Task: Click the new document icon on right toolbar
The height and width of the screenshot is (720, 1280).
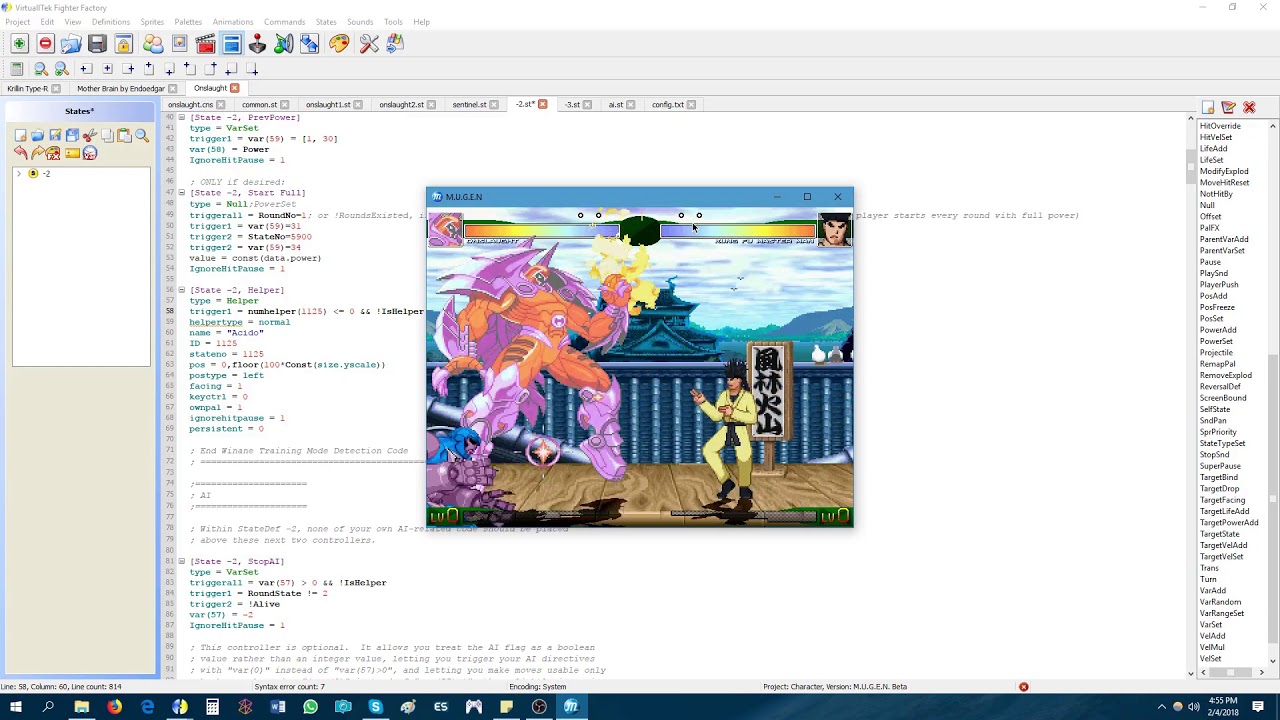Action: click(x=1208, y=107)
